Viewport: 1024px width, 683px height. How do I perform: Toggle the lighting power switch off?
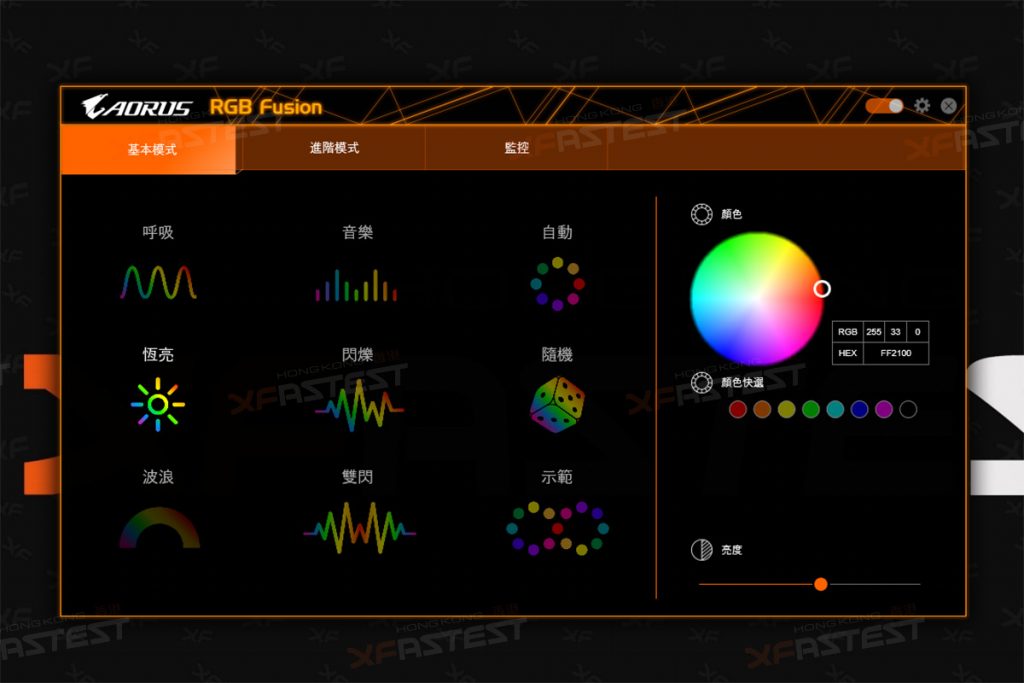884,106
